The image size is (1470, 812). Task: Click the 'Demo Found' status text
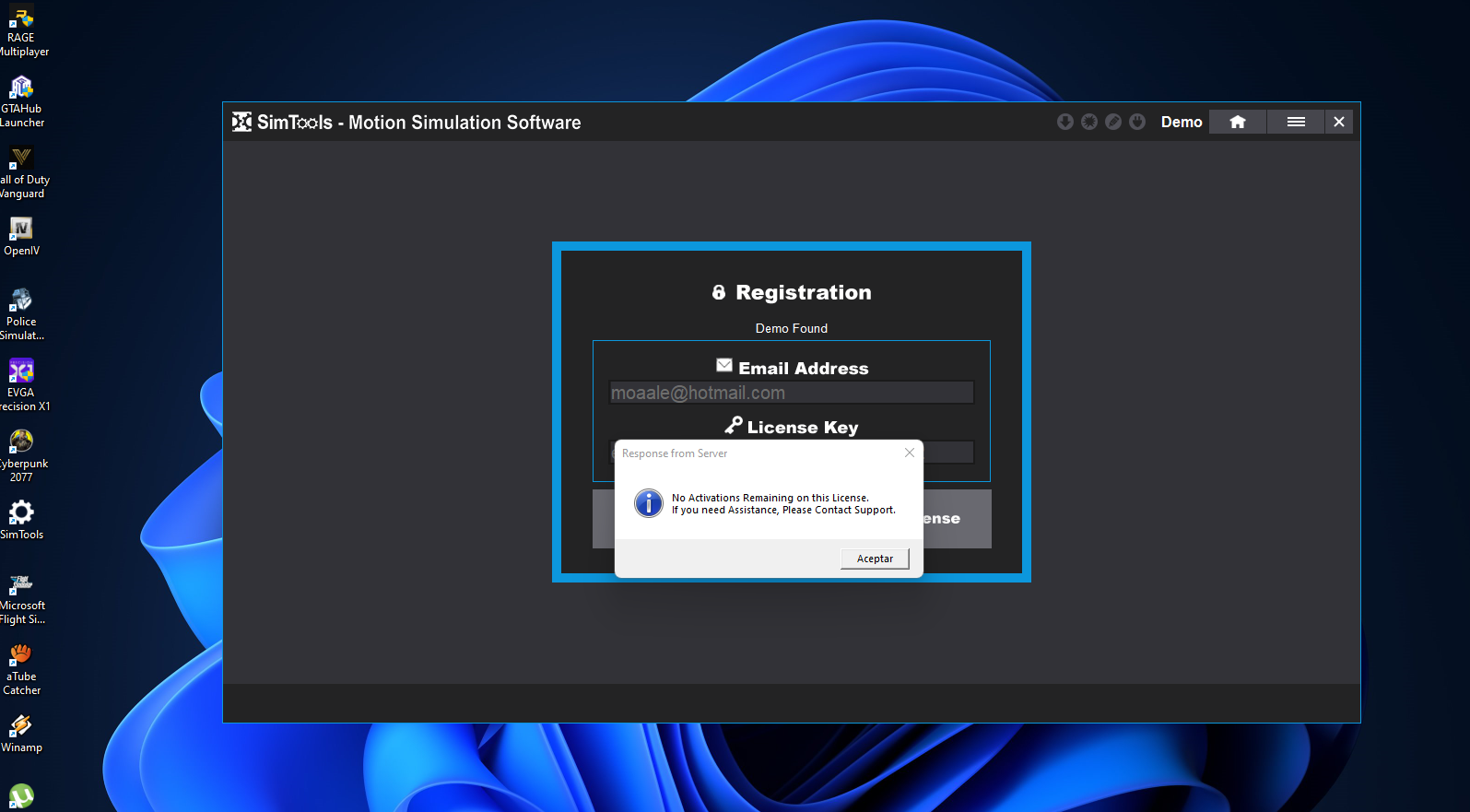792,328
